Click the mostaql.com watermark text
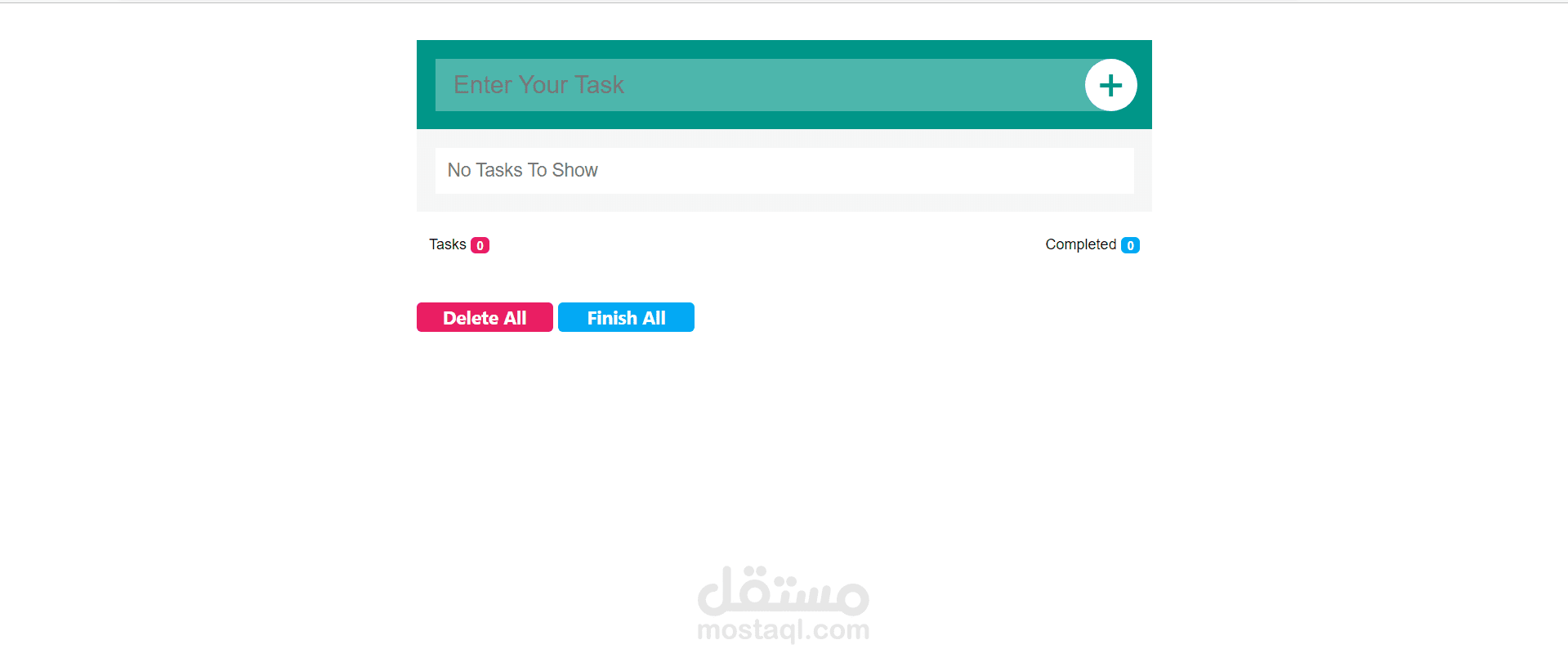Viewport: 1568px width, 658px height. pyautogui.click(x=784, y=630)
